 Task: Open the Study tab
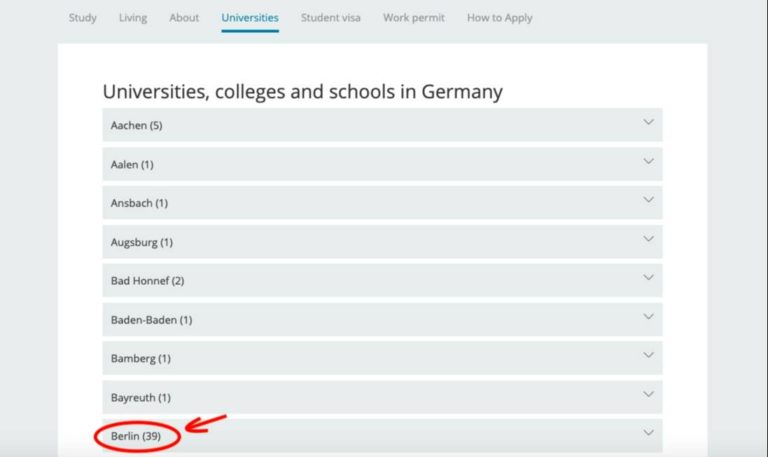pos(82,18)
